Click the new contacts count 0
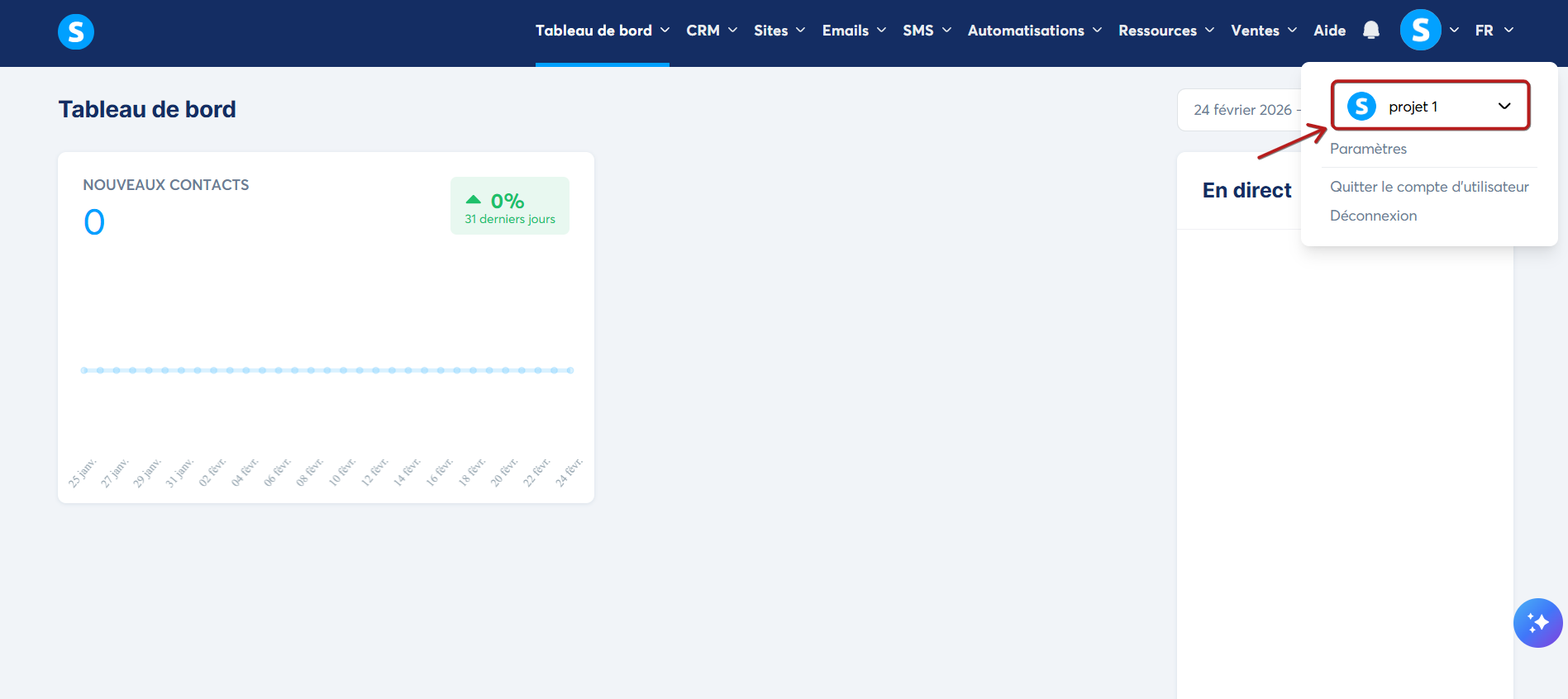 94,222
